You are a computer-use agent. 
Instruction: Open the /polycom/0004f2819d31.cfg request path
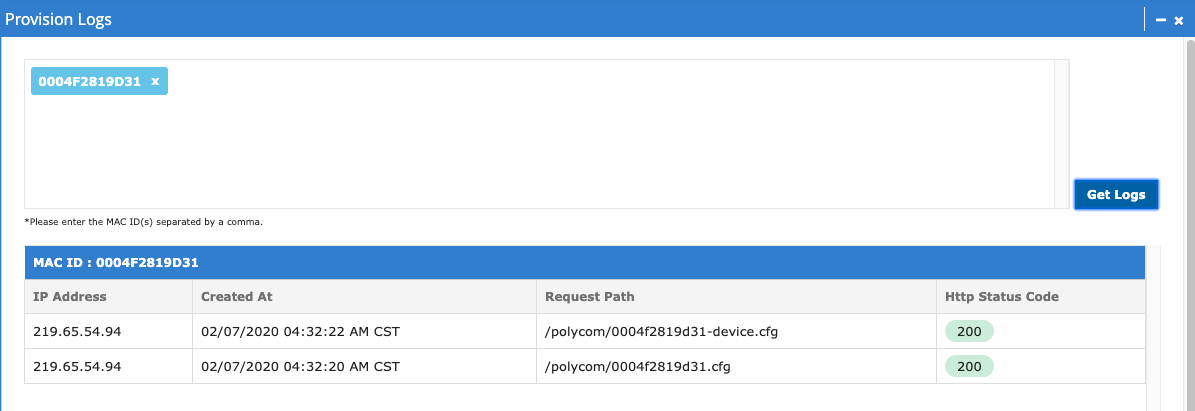click(638, 367)
